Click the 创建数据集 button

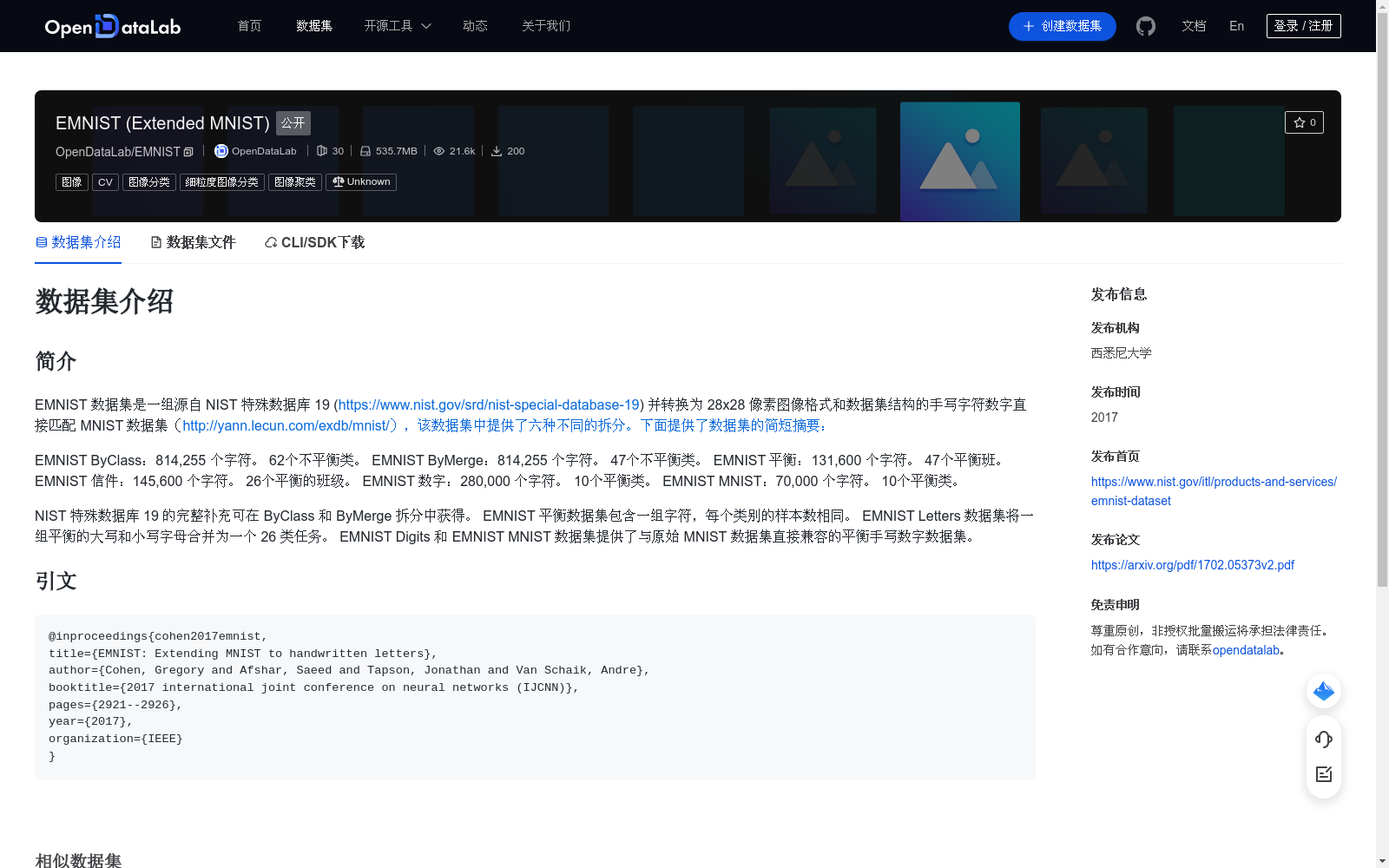point(1063,26)
